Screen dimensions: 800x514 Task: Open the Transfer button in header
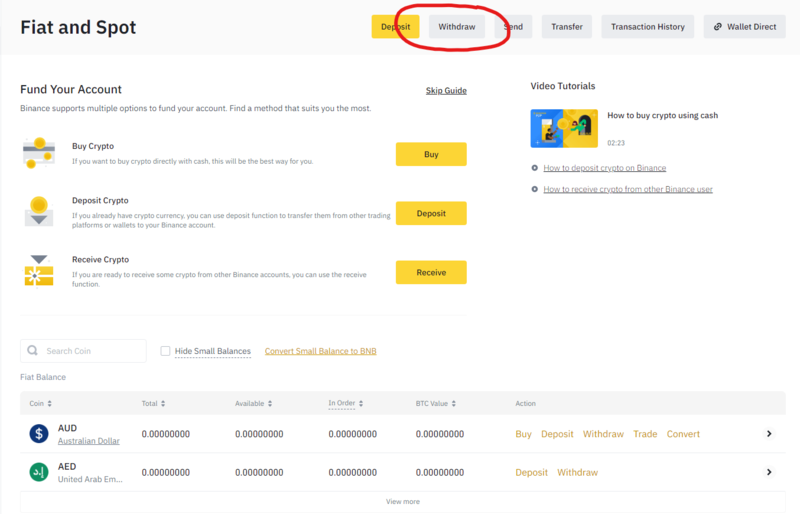[567, 27]
